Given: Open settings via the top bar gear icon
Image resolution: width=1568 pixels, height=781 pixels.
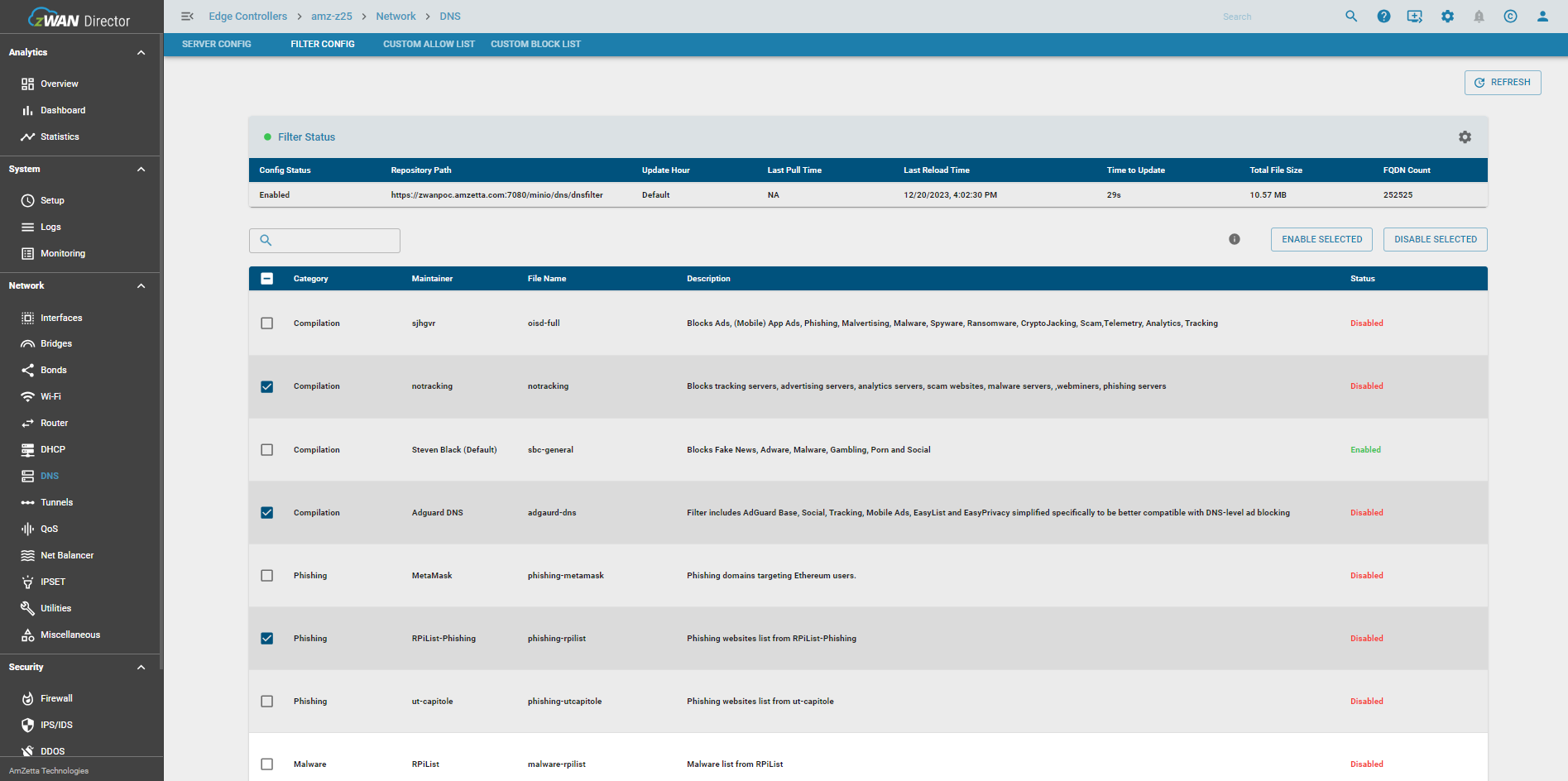Looking at the screenshot, I should (x=1447, y=17).
